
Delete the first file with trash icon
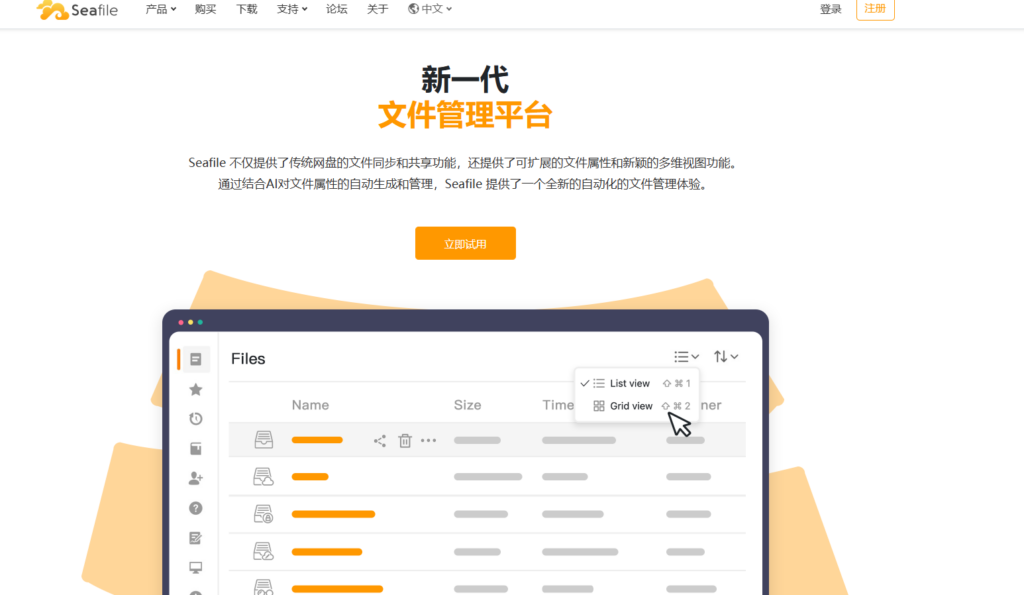(x=404, y=440)
